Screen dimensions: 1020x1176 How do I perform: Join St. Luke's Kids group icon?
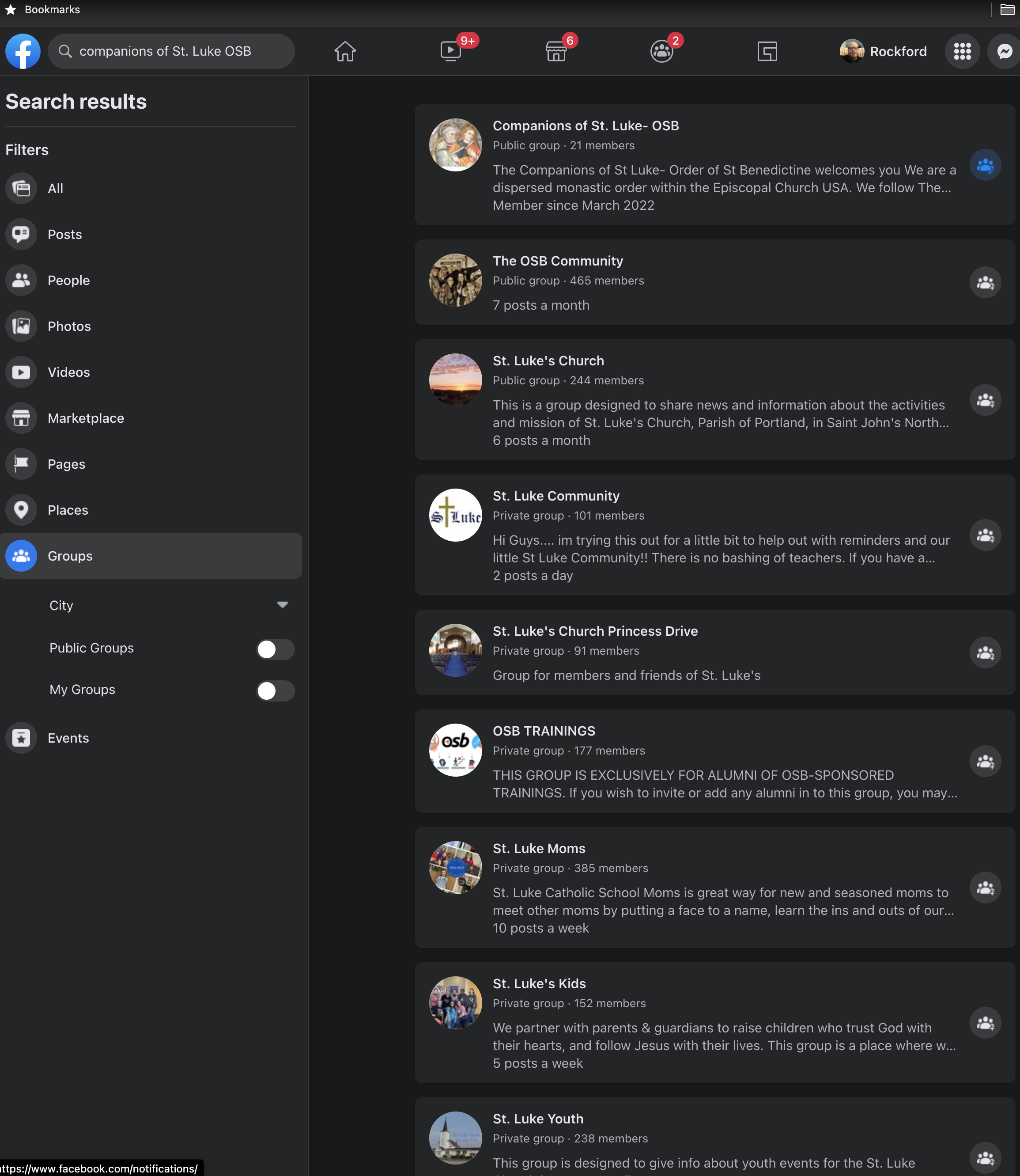[985, 1023]
